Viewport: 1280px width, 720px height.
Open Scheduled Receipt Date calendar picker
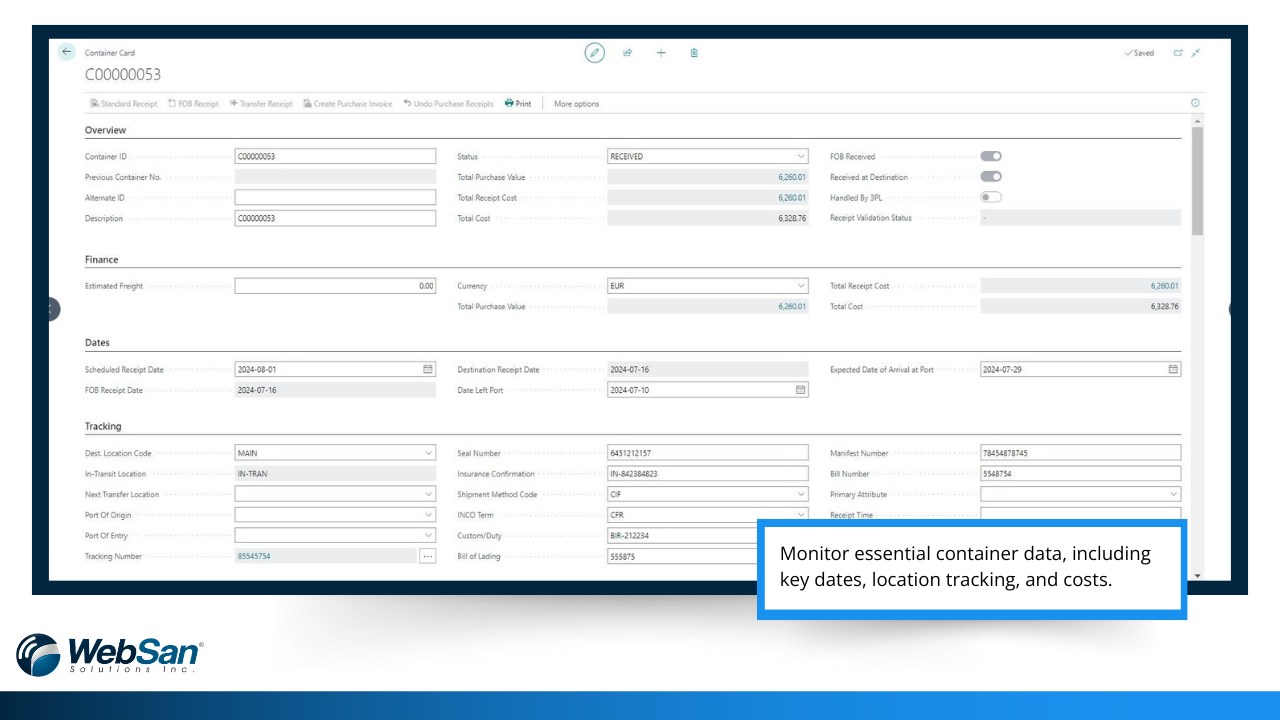click(428, 369)
